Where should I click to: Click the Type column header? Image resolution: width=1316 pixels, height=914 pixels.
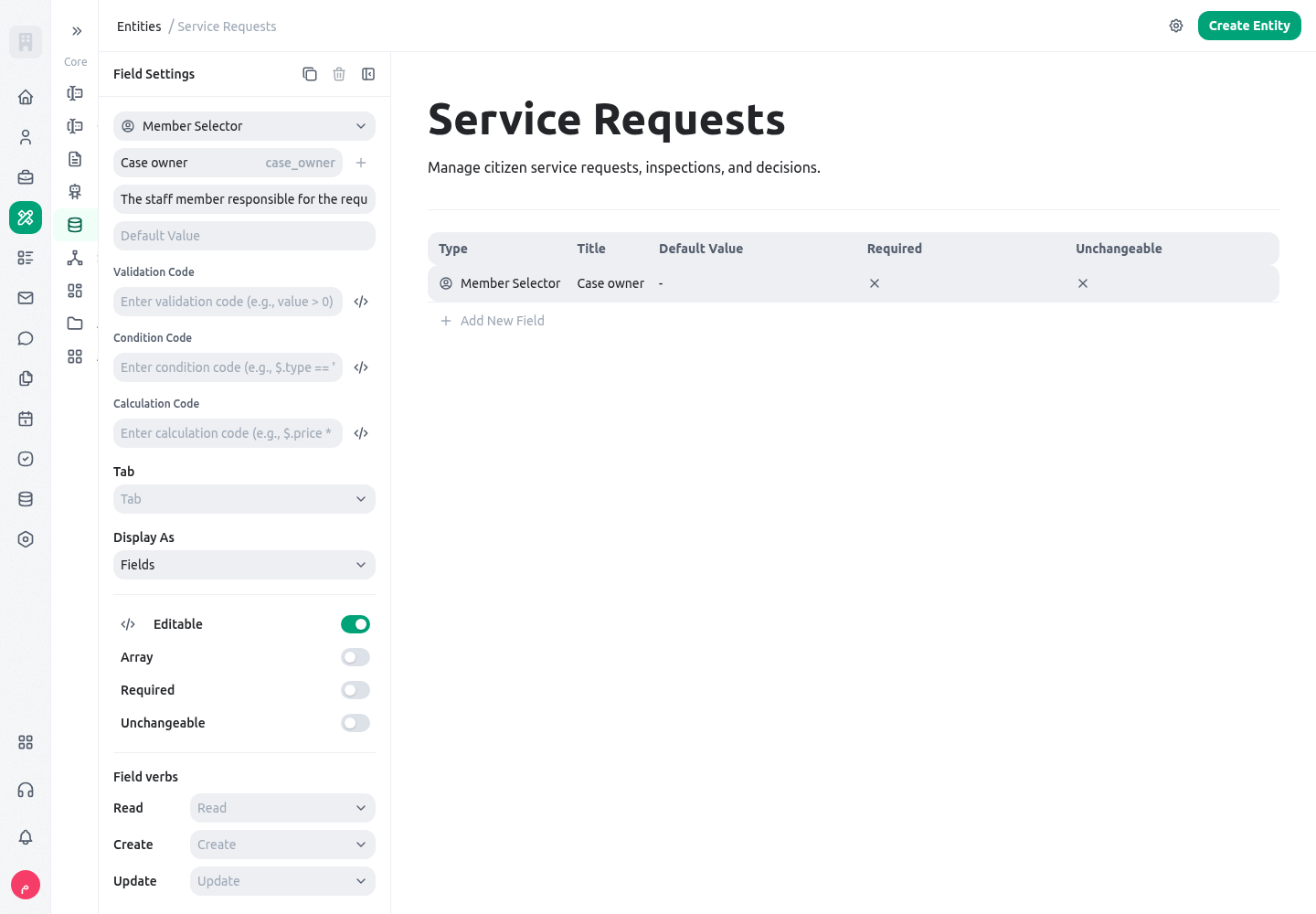click(452, 249)
